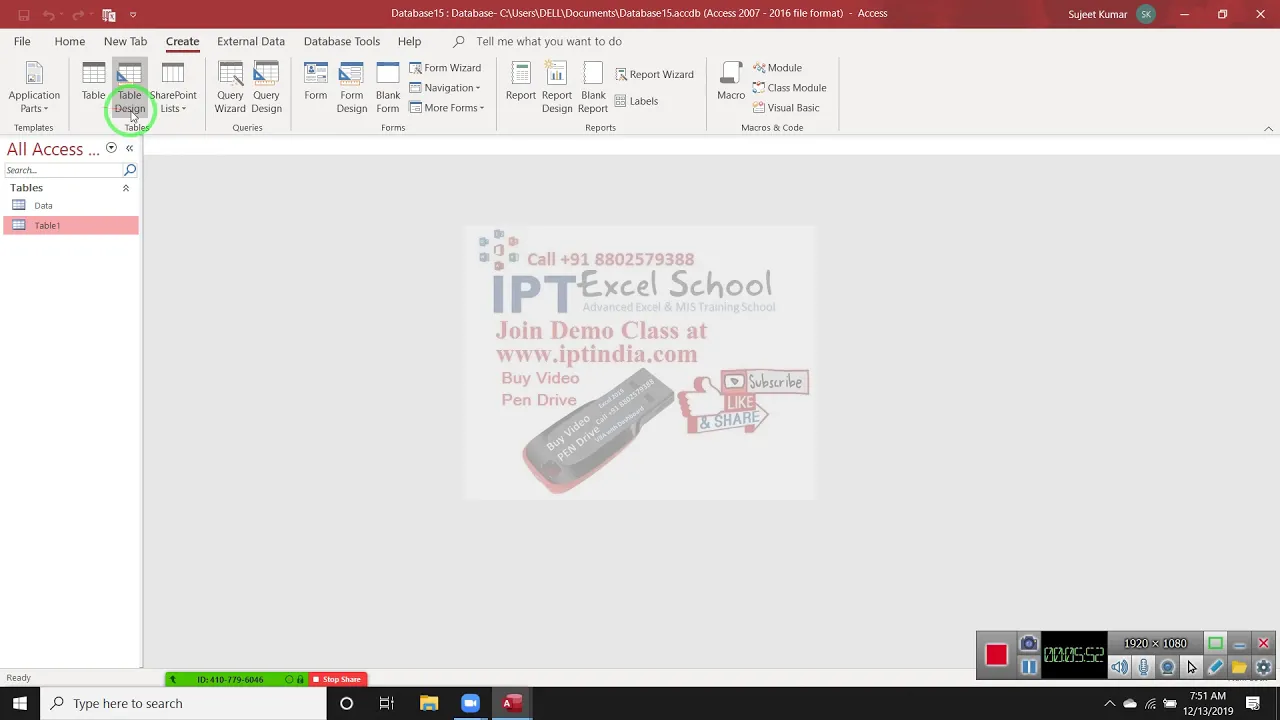
Task: Create a new Report
Action: point(521,82)
